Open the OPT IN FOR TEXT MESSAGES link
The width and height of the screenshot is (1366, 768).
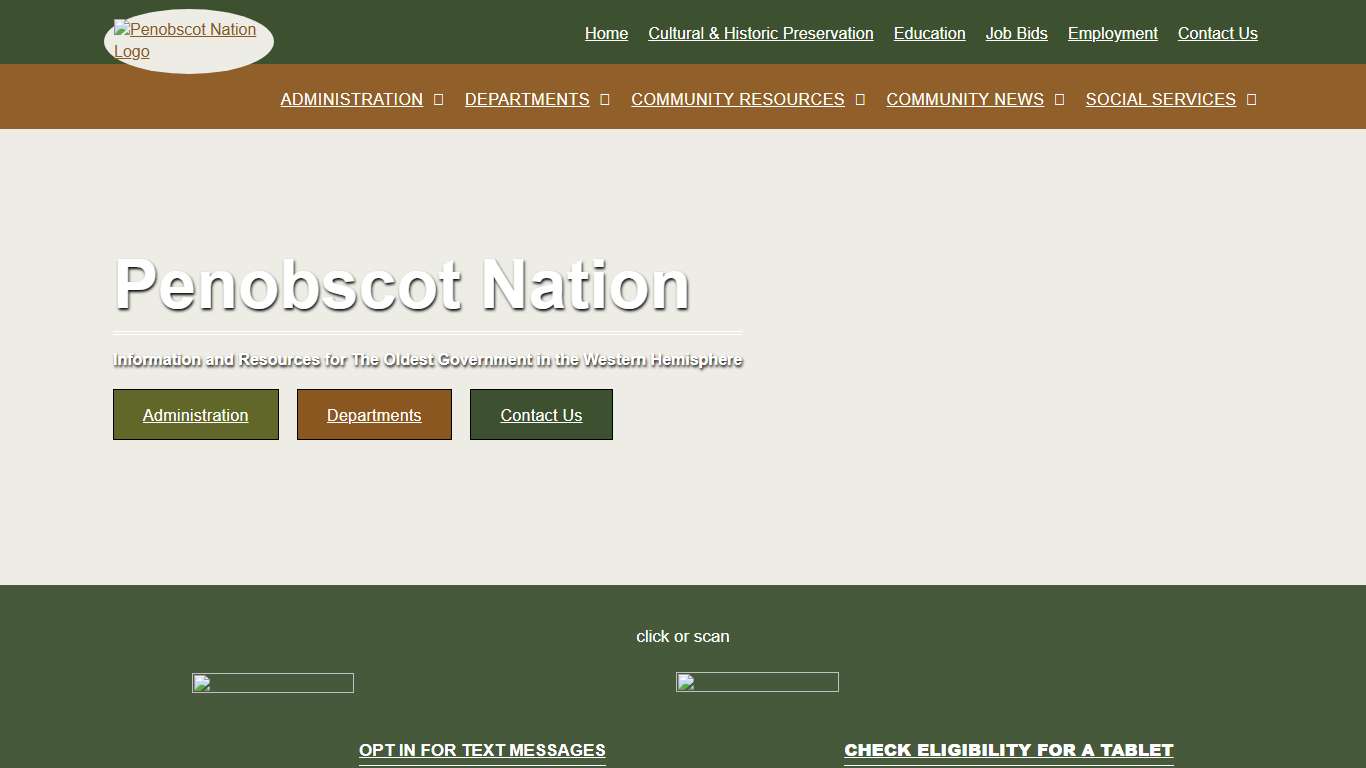[x=482, y=750]
